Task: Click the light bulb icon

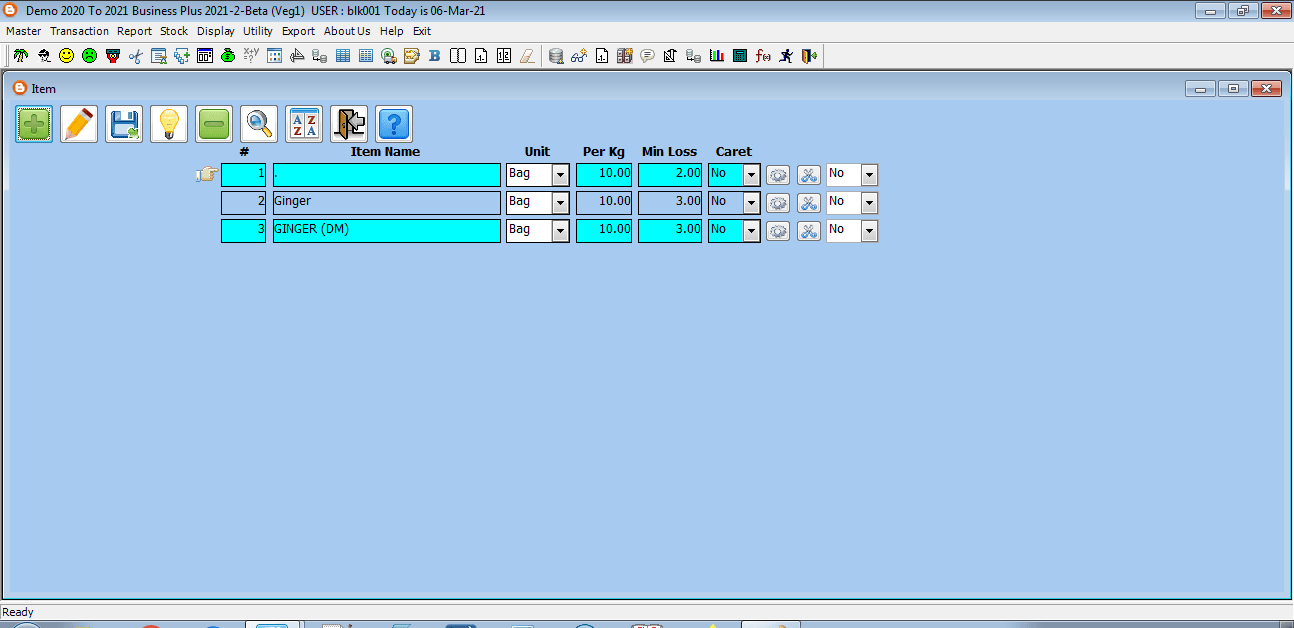Action: click(x=169, y=124)
